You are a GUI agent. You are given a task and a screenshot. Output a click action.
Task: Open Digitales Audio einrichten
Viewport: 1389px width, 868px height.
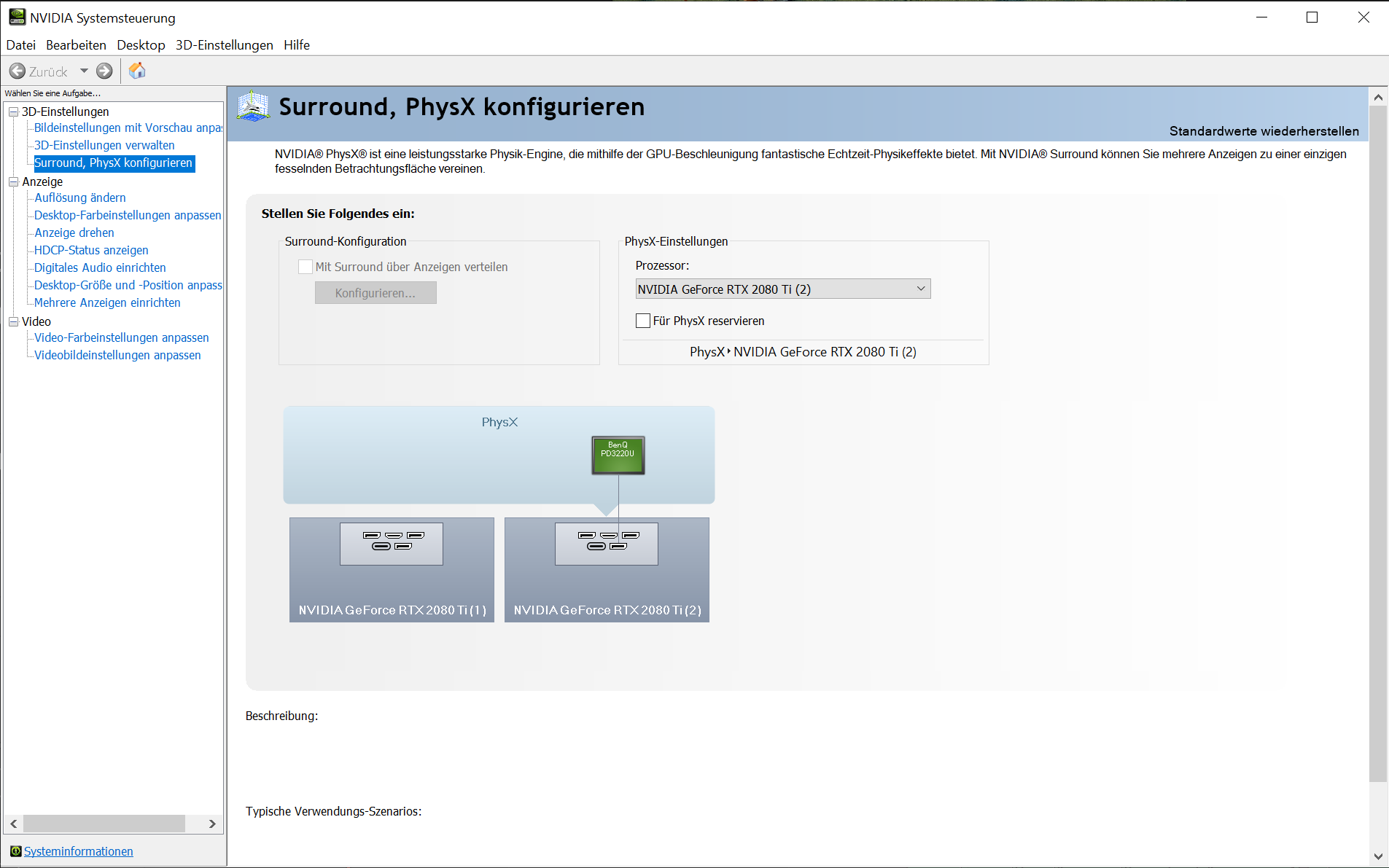pyautogui.click(x=100, y=267)
